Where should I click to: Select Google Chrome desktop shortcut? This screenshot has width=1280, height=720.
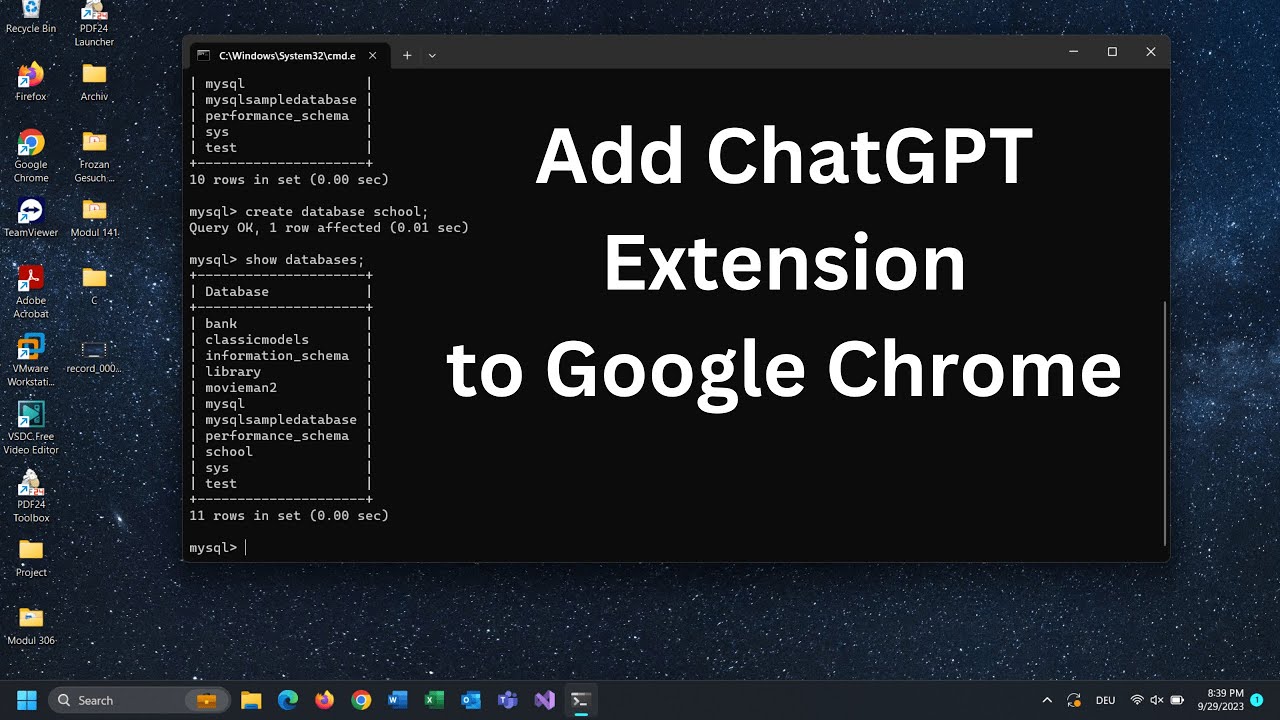30,156
